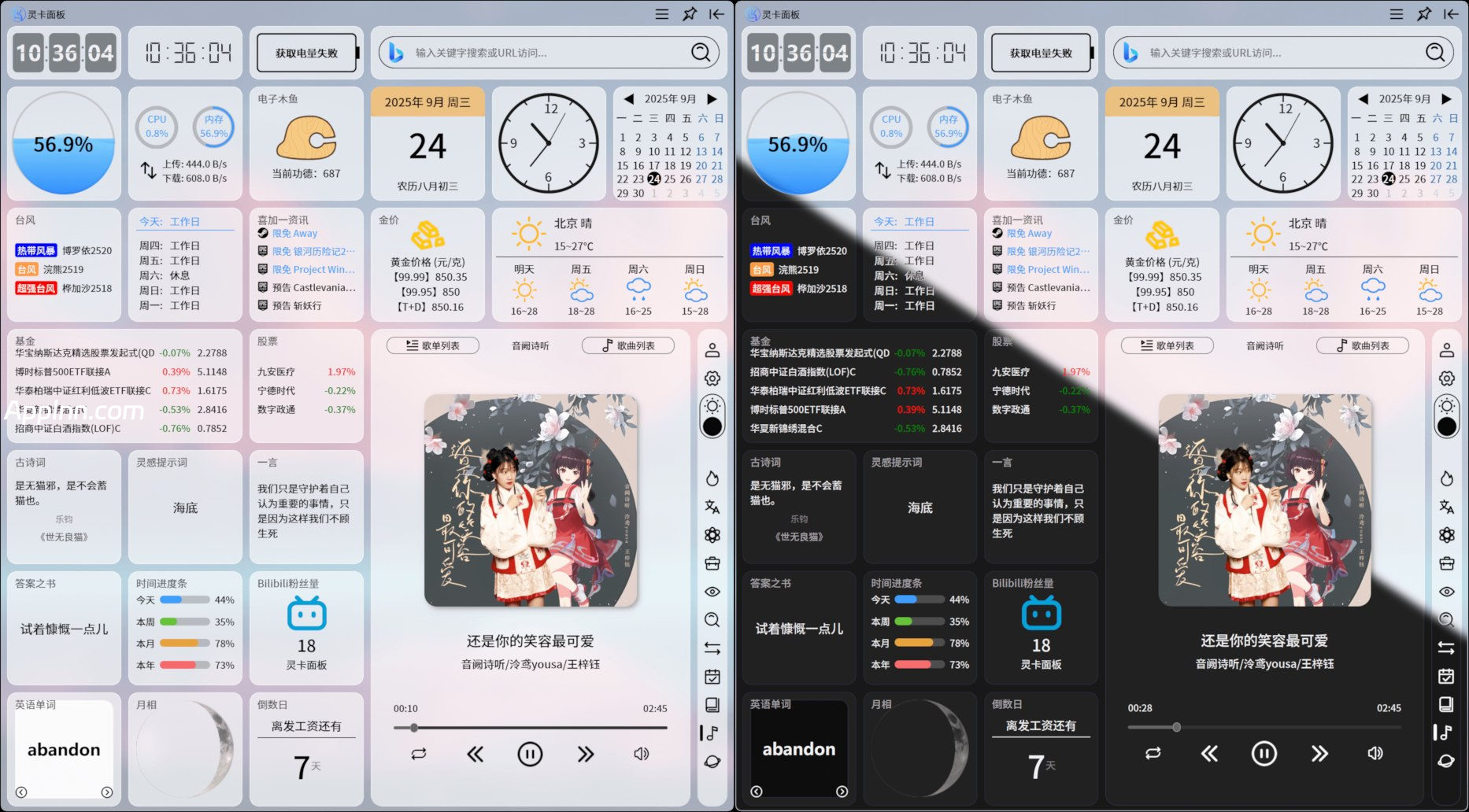Click the Bing logo inside the search bar

click(398, 53)
